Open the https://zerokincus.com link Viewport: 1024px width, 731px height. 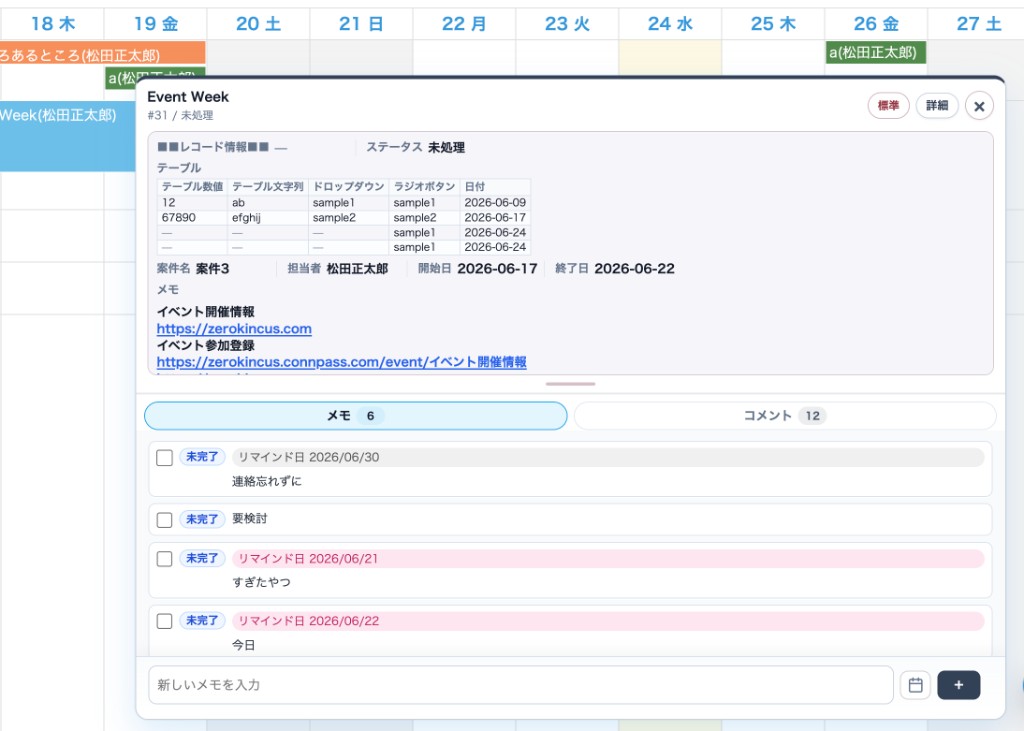[234, 329]
